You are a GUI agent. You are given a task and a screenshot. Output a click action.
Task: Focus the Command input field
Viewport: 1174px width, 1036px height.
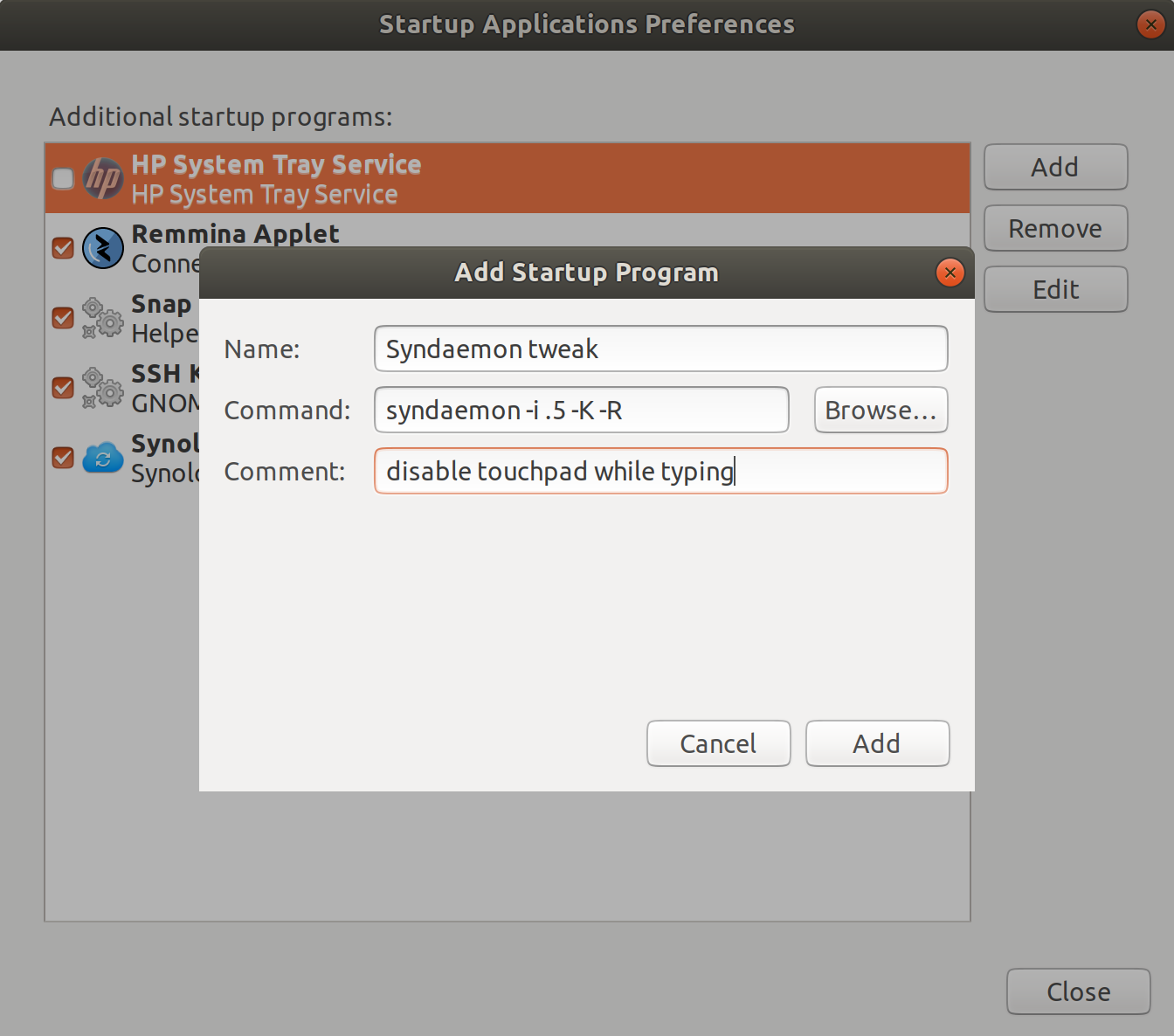(581, 410)
